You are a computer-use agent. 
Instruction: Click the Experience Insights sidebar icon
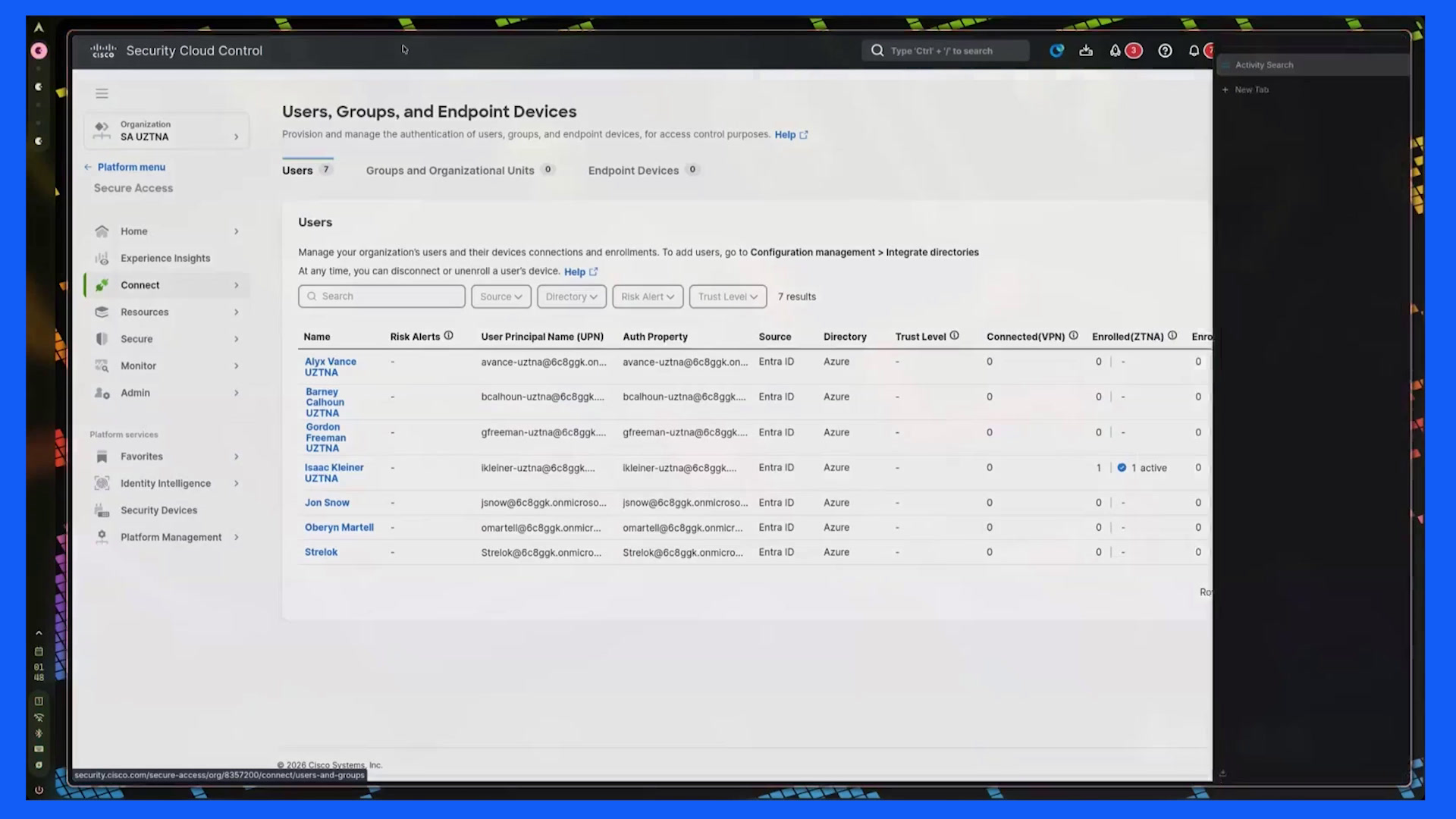coord(102,258)
